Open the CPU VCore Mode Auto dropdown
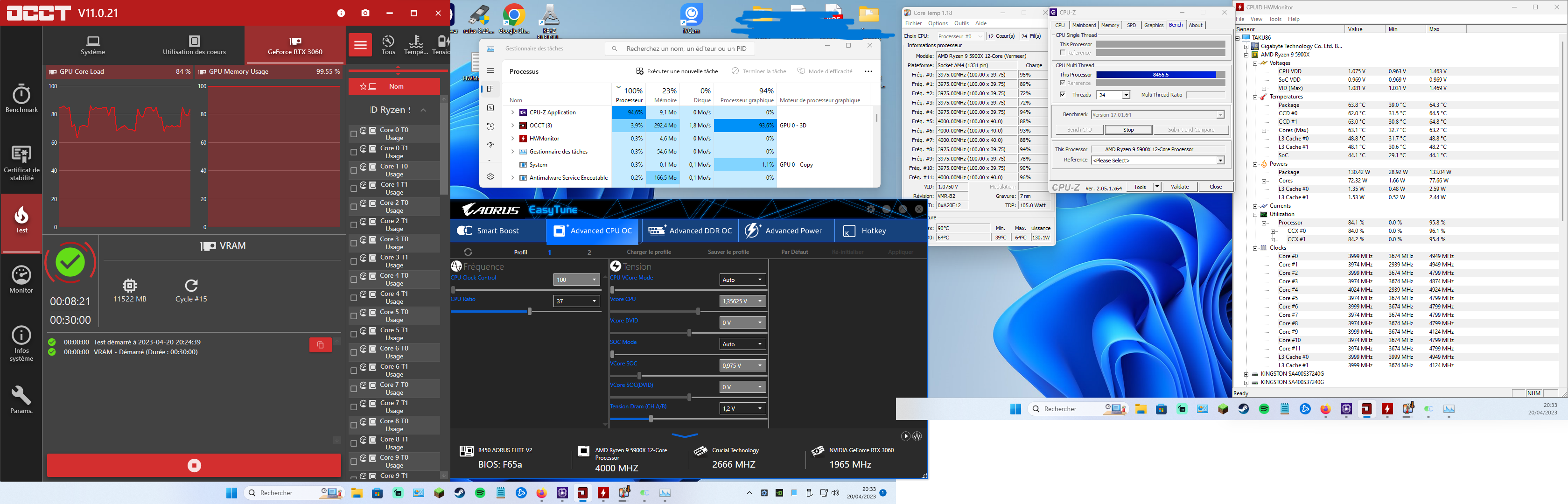The image size is (1568, 504). (742, 280)
